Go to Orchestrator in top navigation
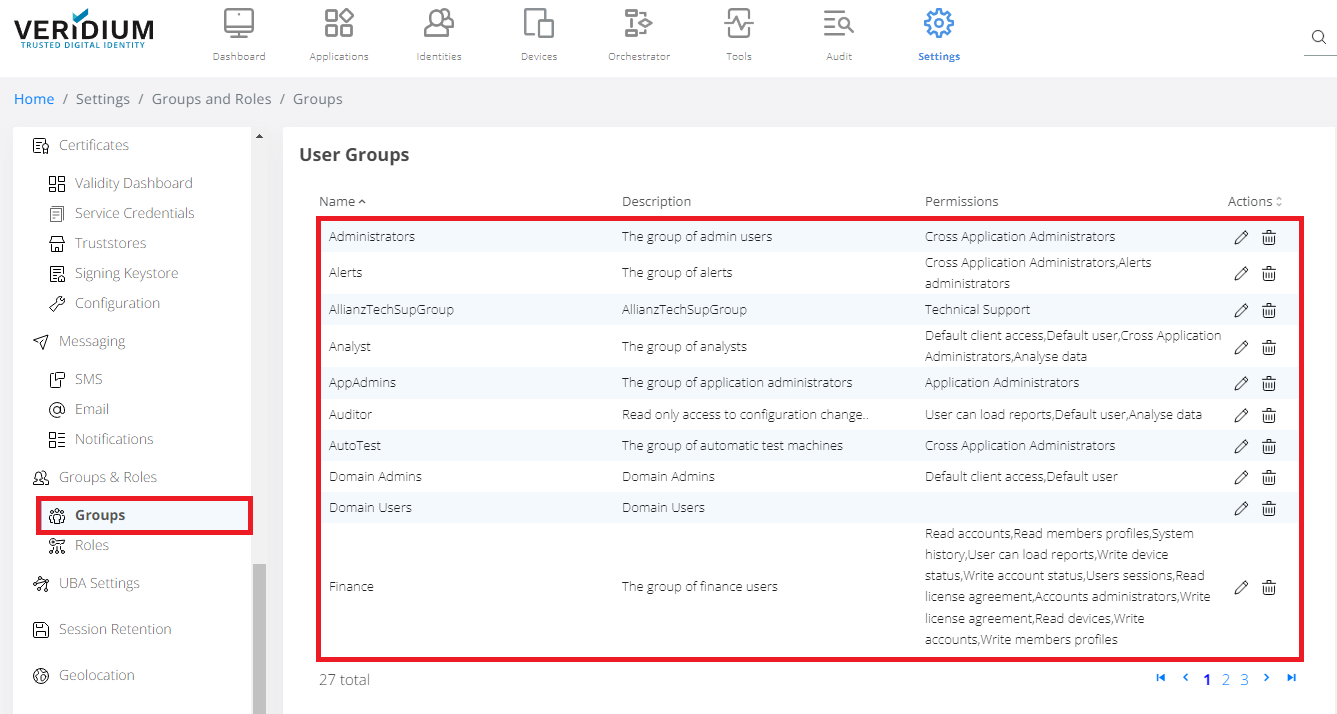This screenshot has height=714, width=1337. coord(638,35)
